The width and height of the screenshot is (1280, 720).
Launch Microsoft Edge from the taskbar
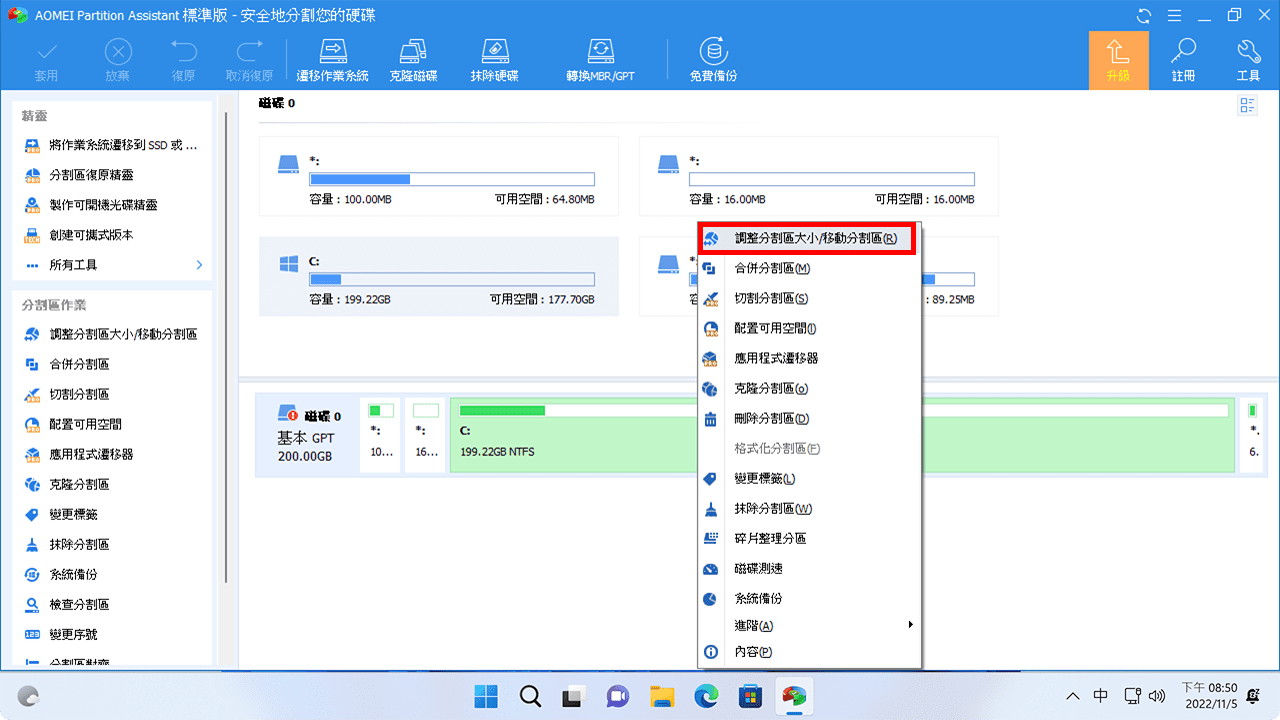706,696
